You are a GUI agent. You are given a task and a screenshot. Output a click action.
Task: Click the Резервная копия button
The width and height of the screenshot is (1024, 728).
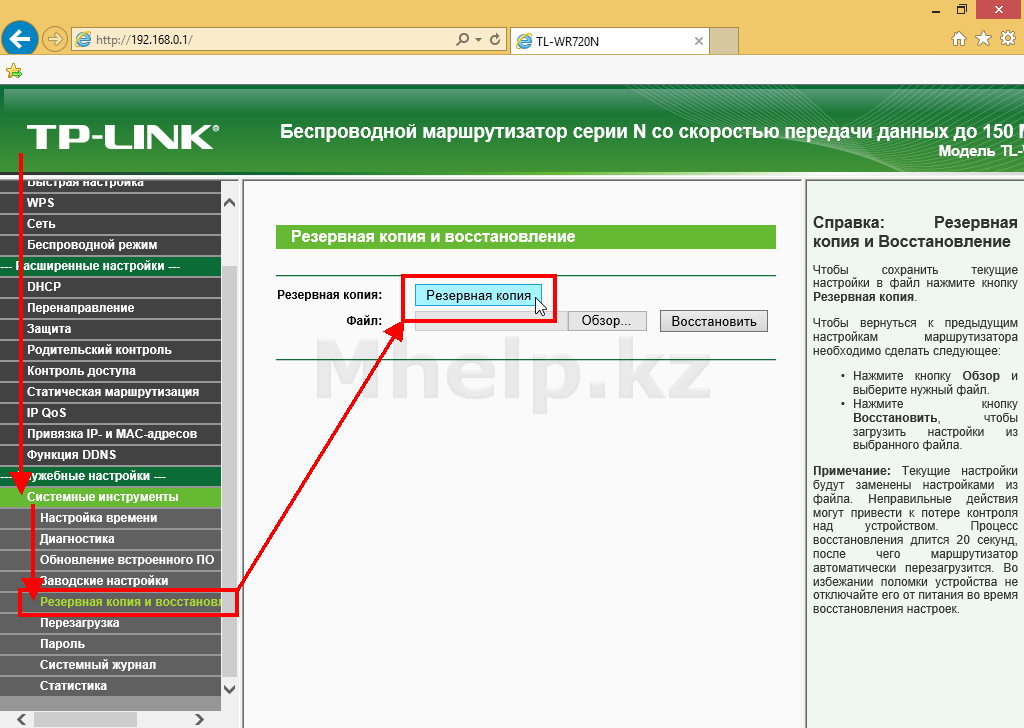(x=478, y=296)
